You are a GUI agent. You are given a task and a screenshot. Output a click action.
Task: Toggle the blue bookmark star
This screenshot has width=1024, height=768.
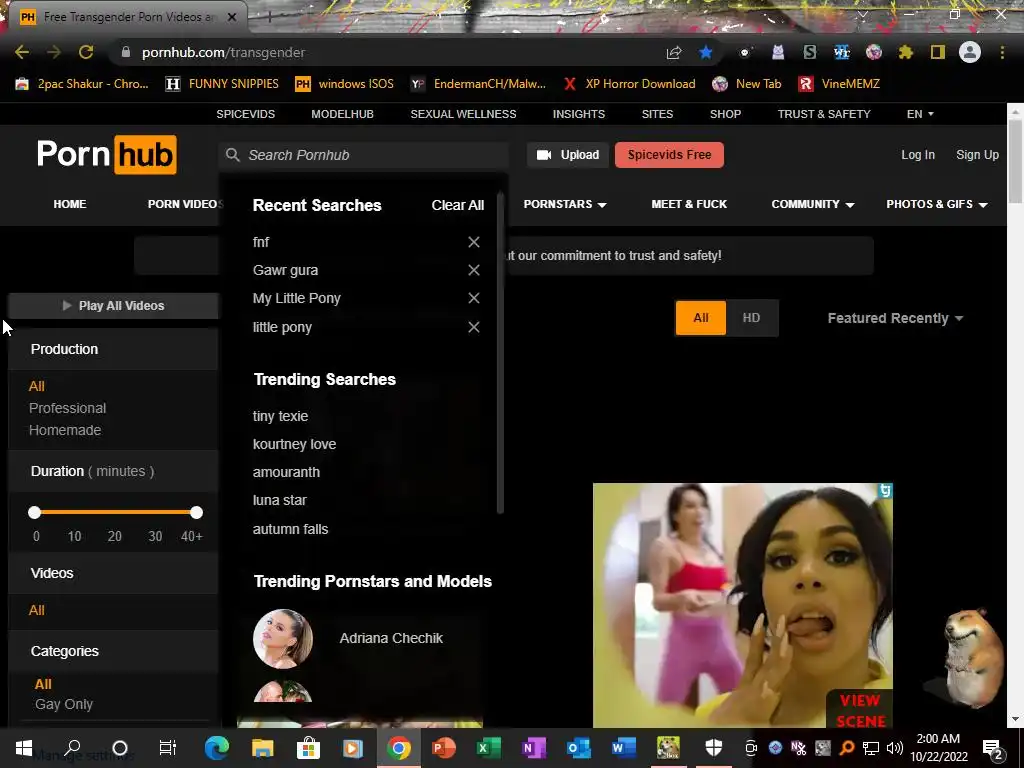[706, 52]
